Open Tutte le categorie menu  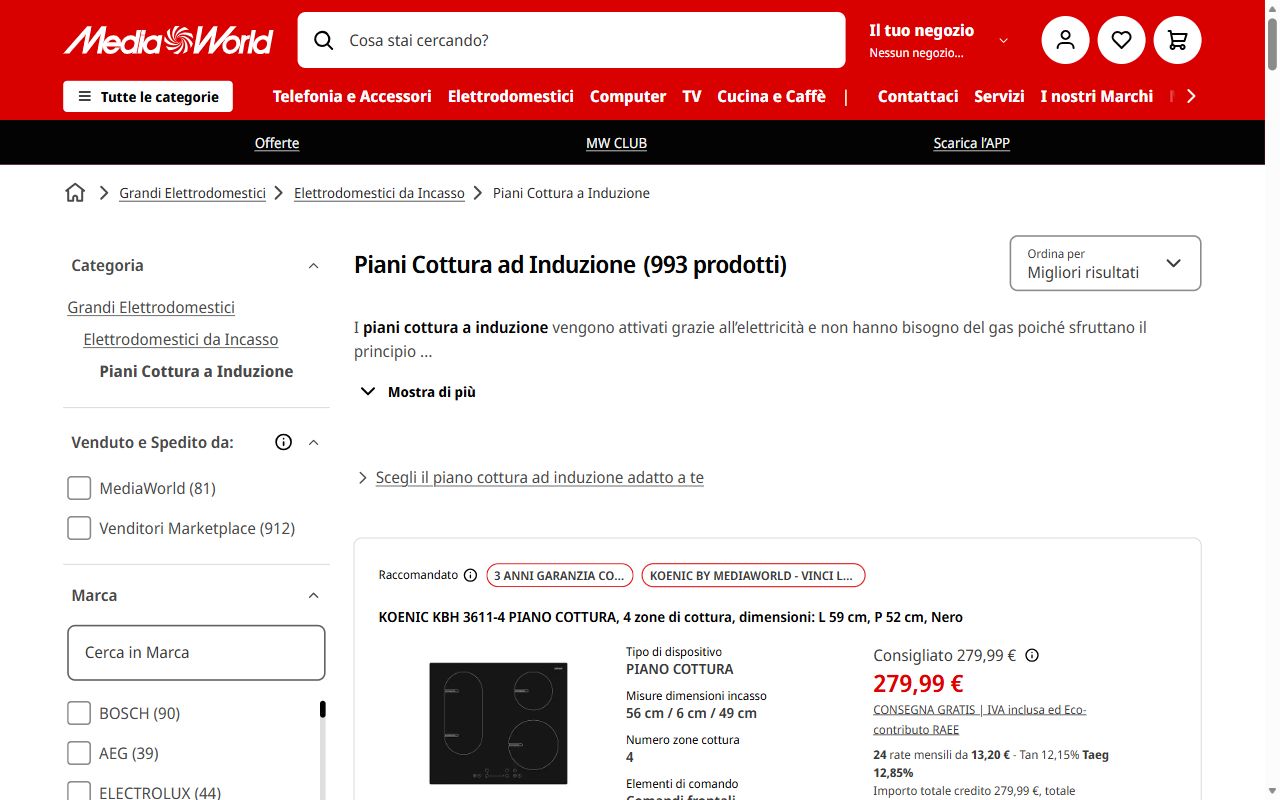[148, 97]
